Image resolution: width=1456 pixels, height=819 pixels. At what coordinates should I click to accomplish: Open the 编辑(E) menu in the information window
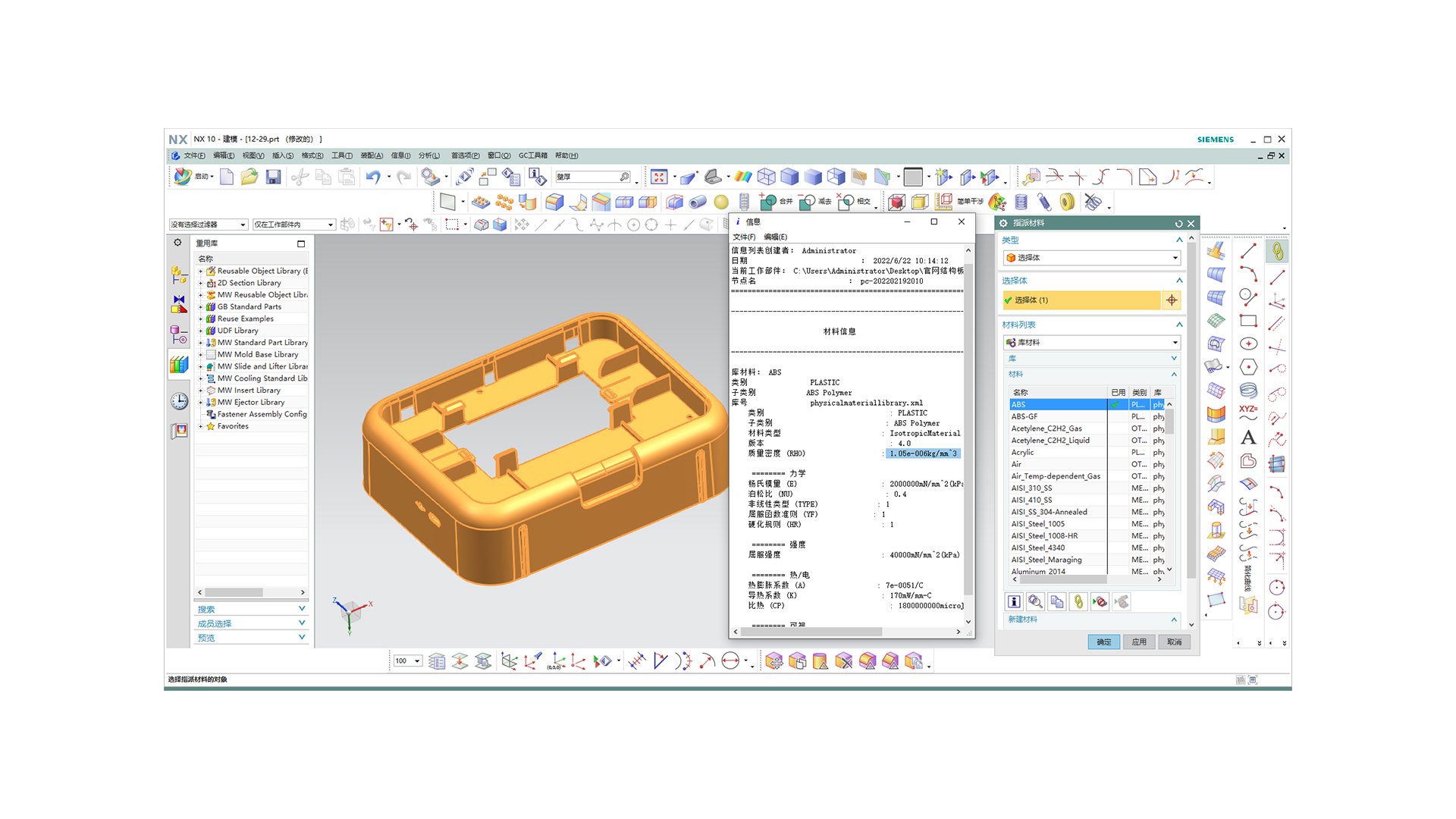click(775, 237)
